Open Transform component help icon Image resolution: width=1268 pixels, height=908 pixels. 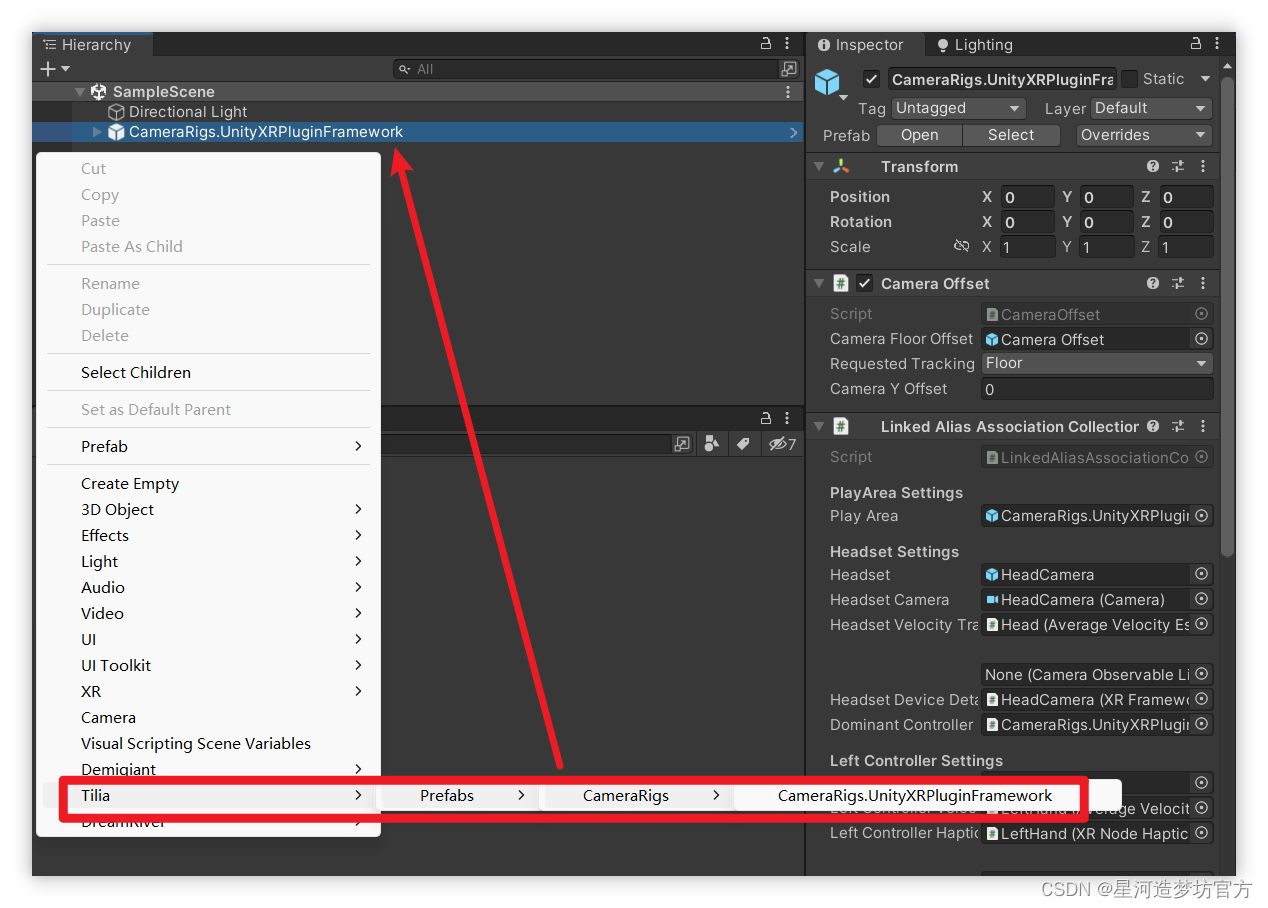[x=1153, y=167]
